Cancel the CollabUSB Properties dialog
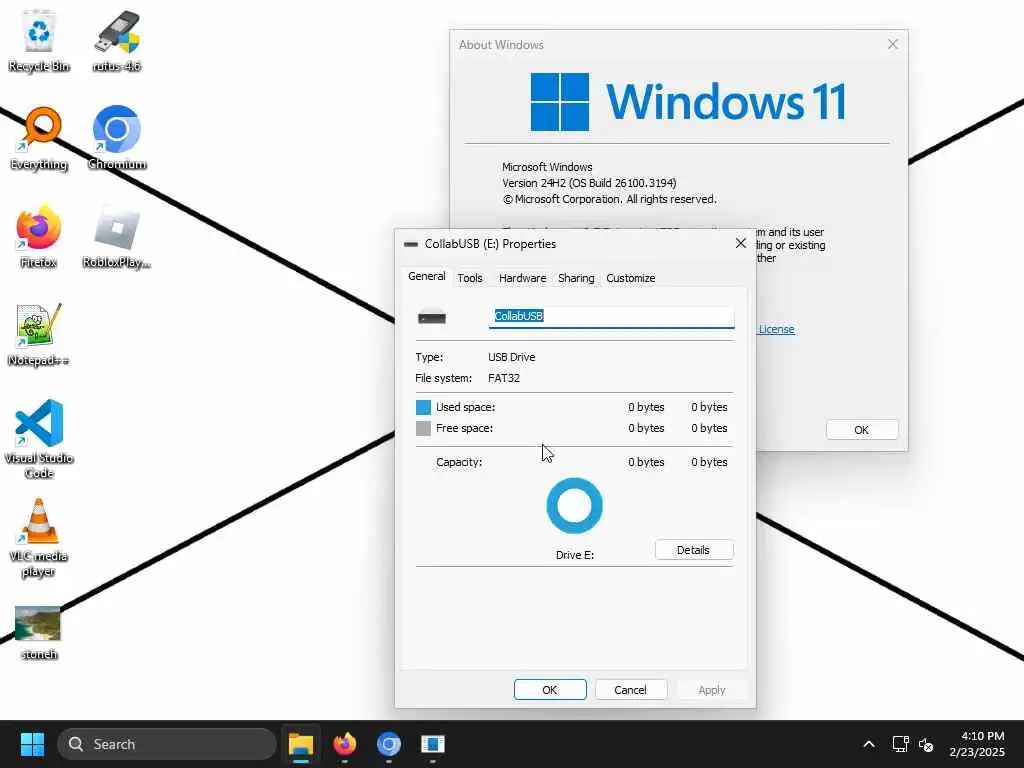The height and width of the screenshot is (768, 1024). coord(630,690)
